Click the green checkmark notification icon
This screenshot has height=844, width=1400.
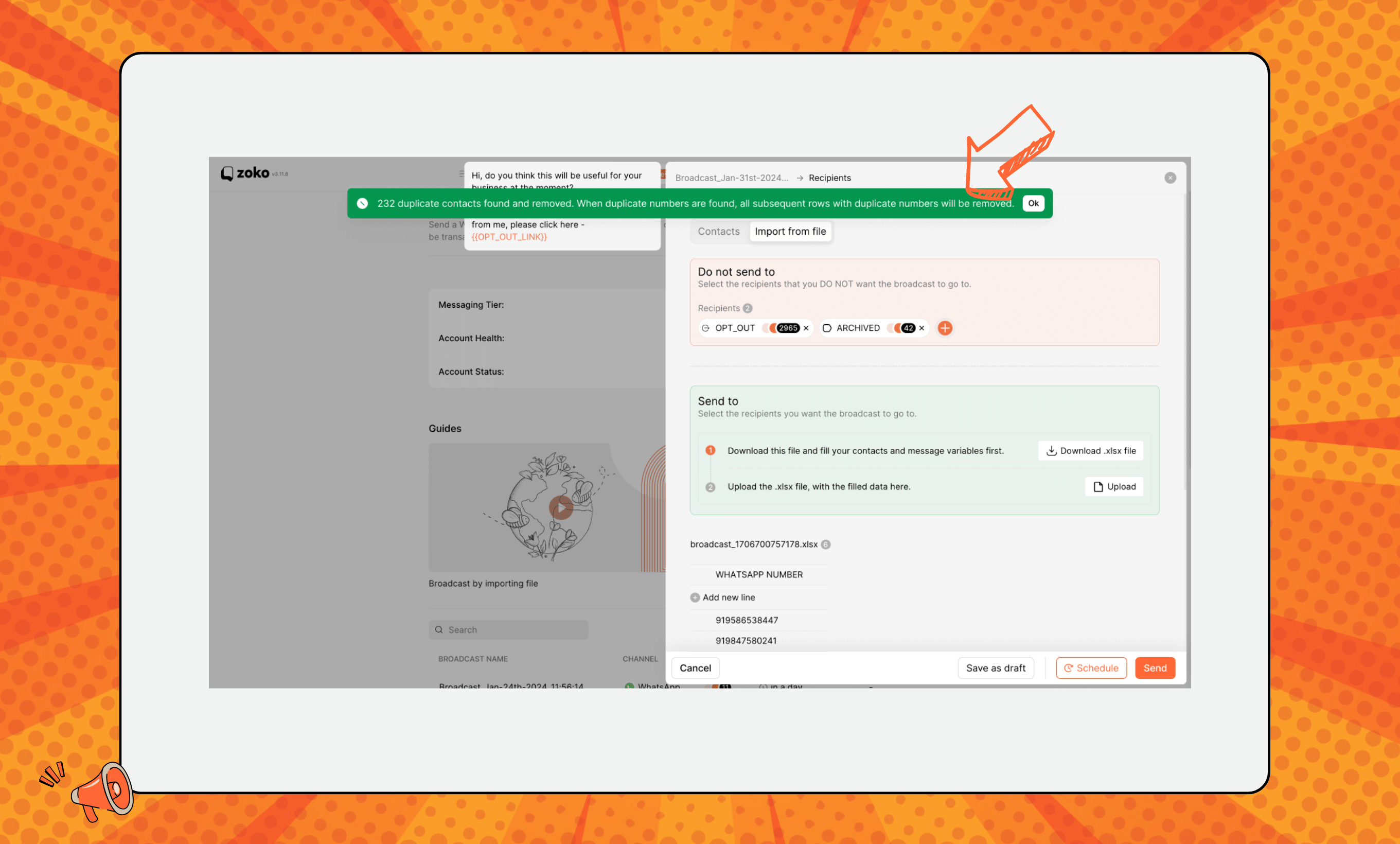click(363, 203)
